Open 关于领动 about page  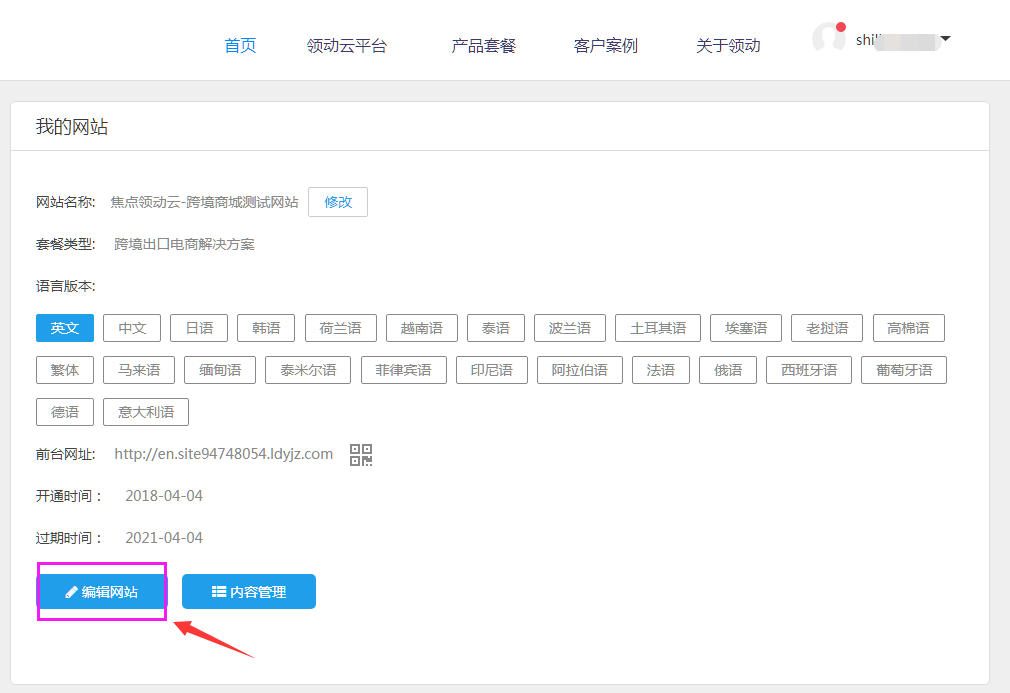tap(728, 45)
